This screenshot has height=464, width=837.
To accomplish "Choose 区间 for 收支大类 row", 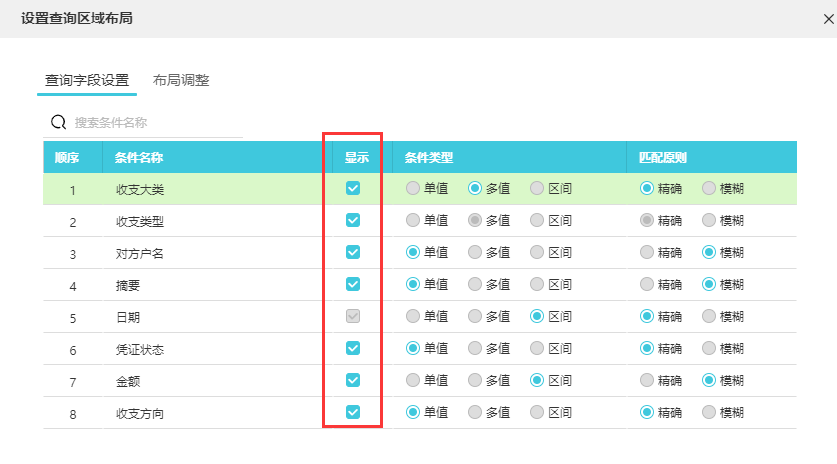I will pyautogui.click(x=537, y=188).
